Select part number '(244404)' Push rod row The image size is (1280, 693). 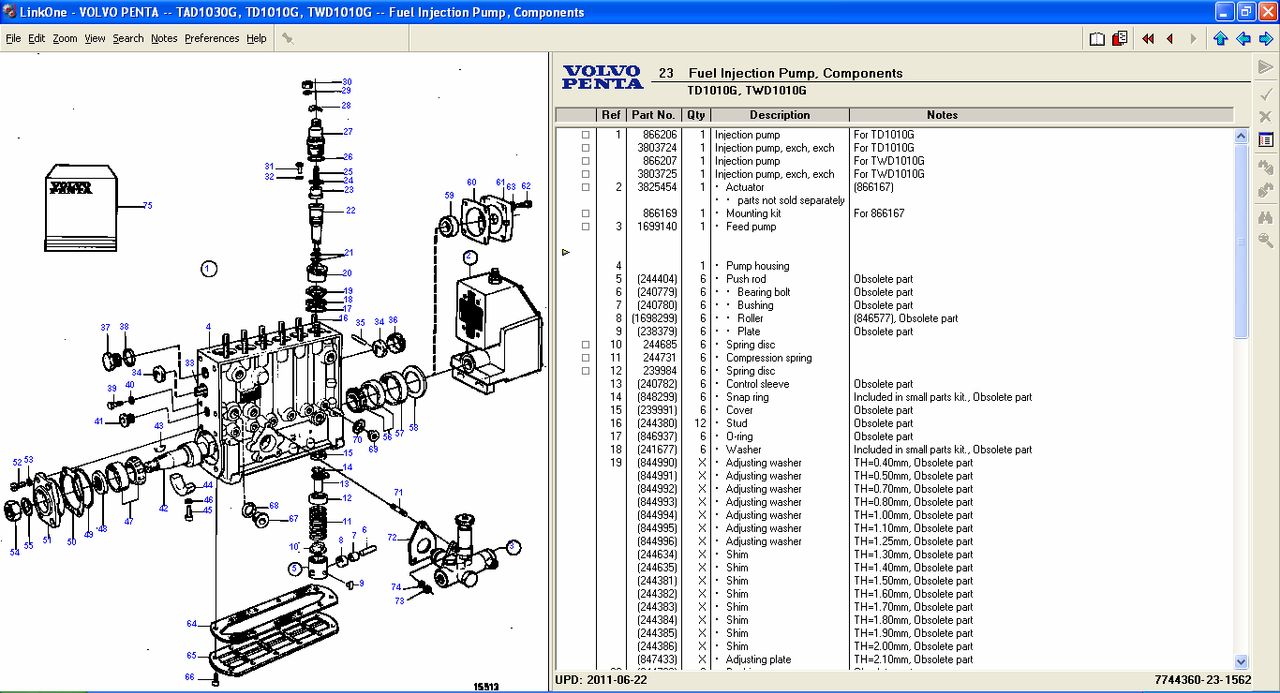coord(657,279)
